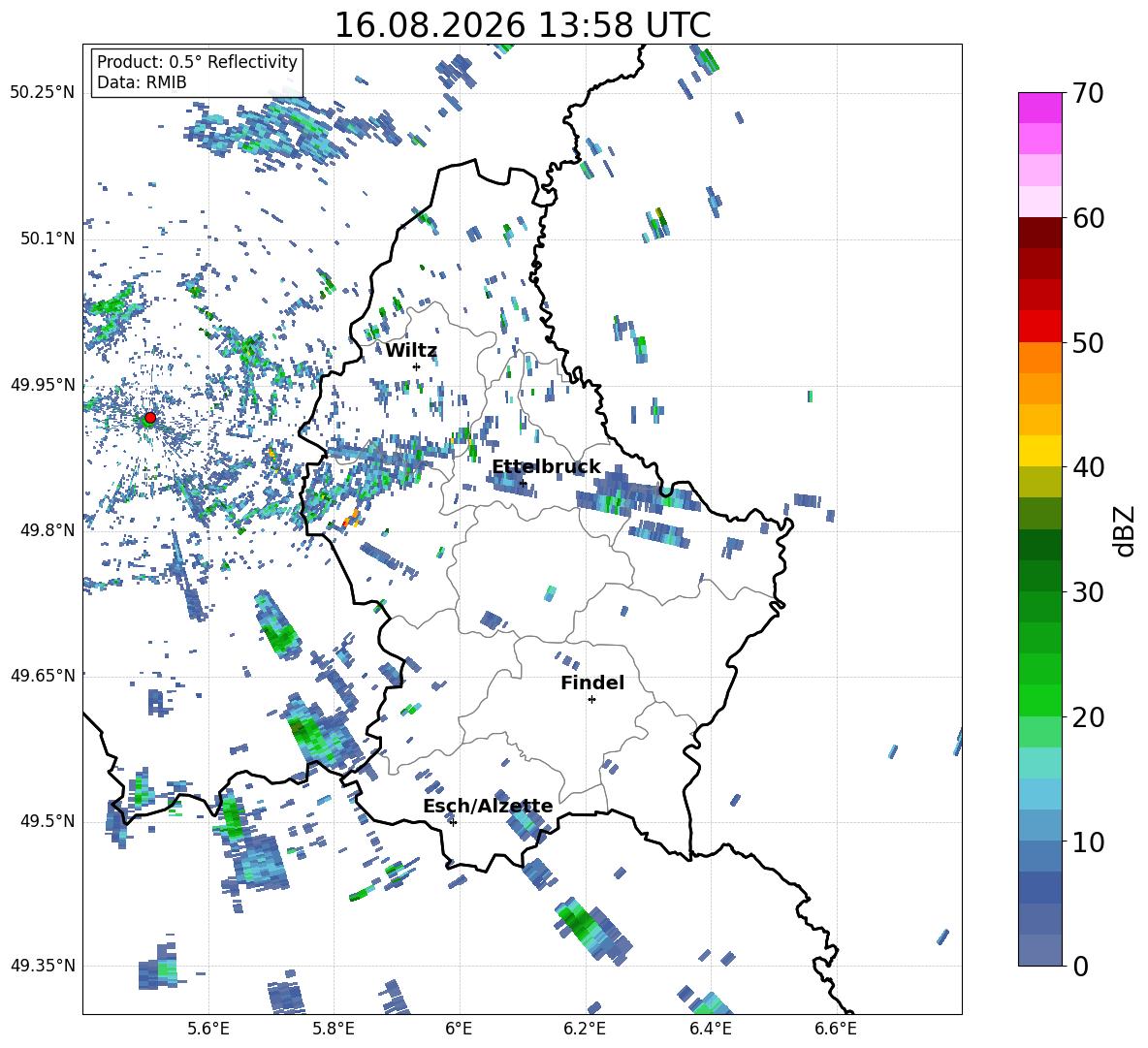Image resolution: width=1148 pixels, height=1048 pixels.
Task: Click the Findel station cross marker
Action: [591, 700]
